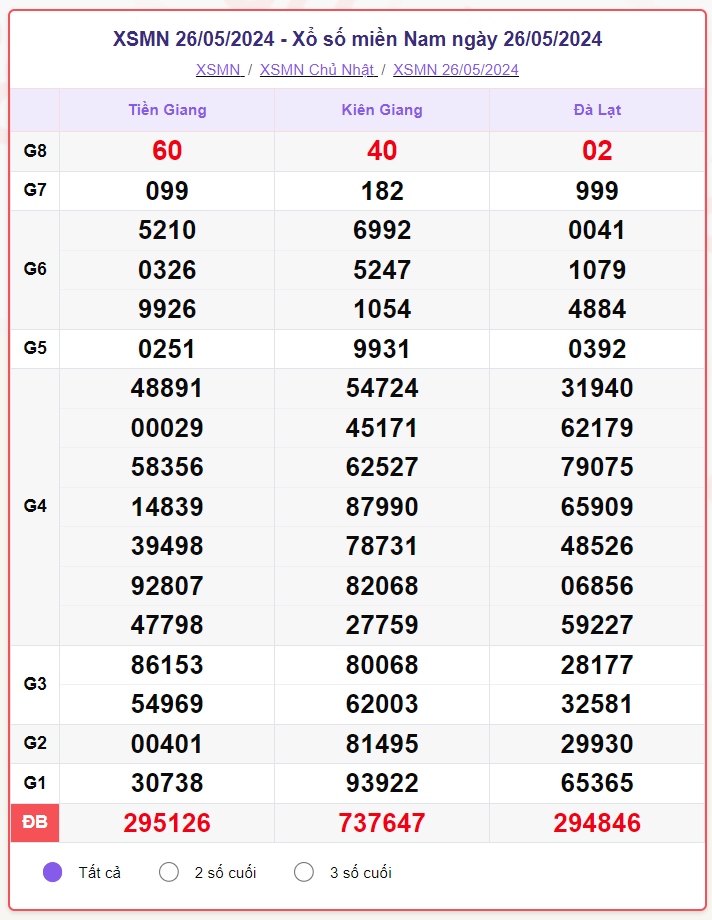712x920 pixels.
Task: Click the special prize 737647
Action: (x=382, y=823)
